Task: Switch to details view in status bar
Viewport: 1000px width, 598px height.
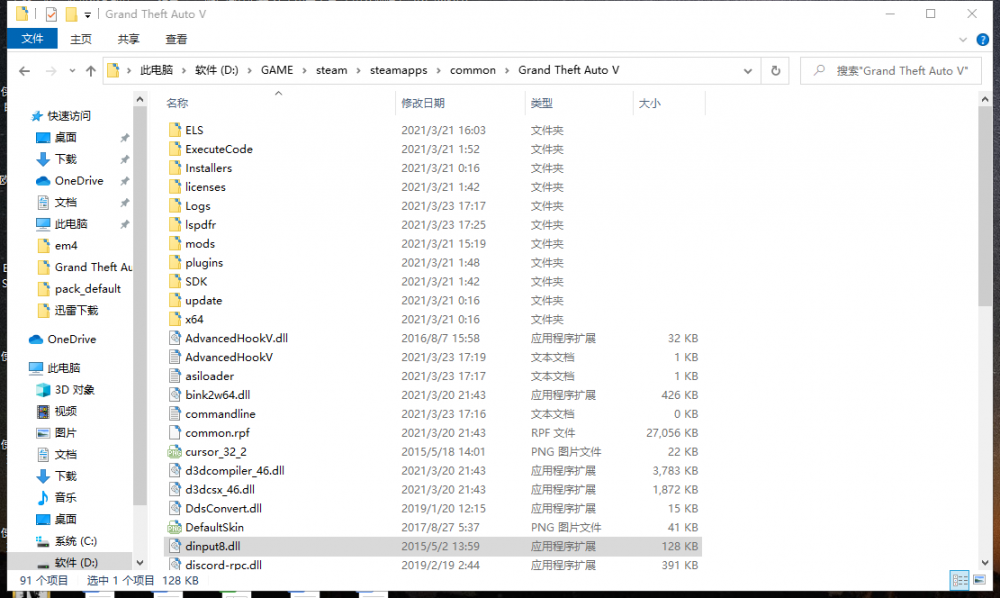Action: coord(959,580)
